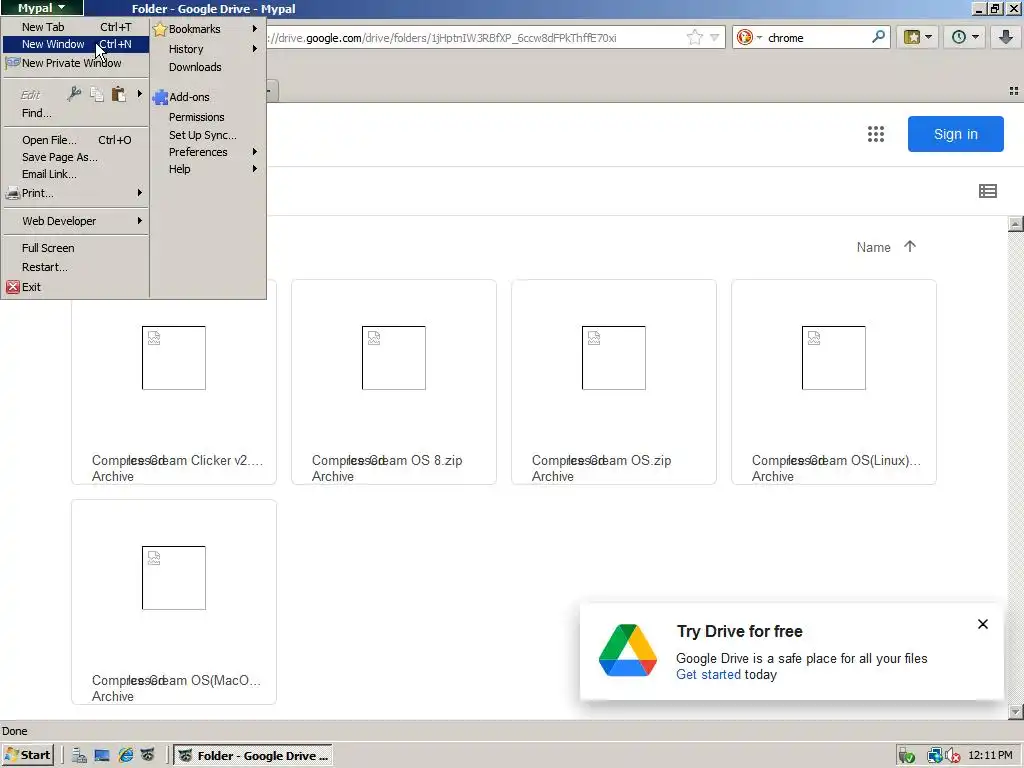The image size is (1024, 768).
Task: Select Restart... in Mypal menu
Action: point(76,267)
